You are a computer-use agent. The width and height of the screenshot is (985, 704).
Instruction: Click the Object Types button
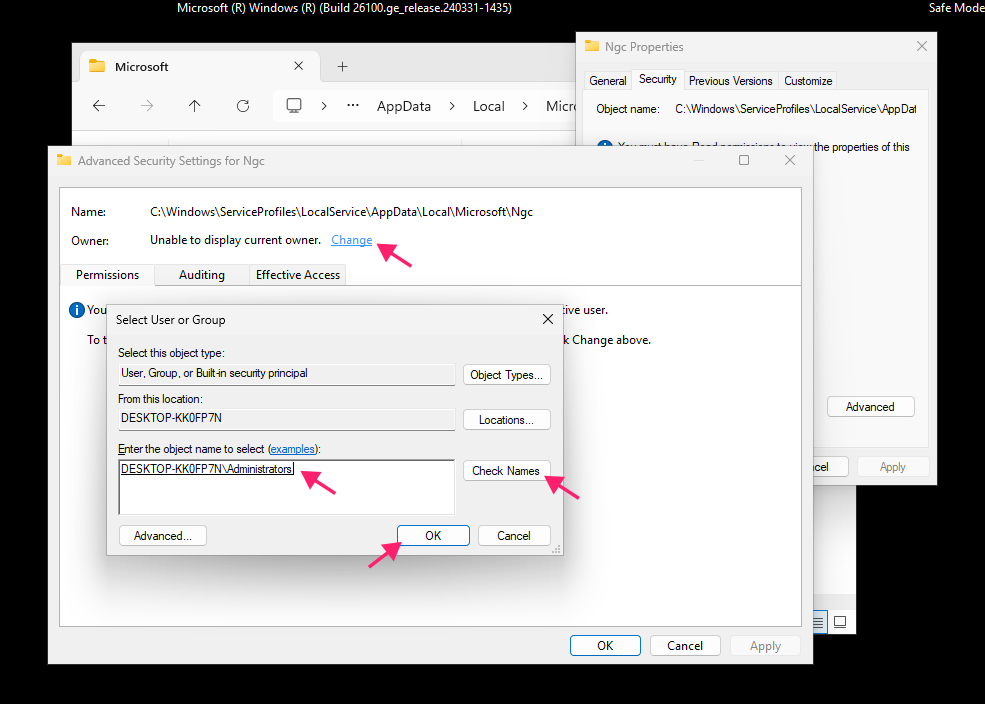pyautogui.click(x=506, y=375)
